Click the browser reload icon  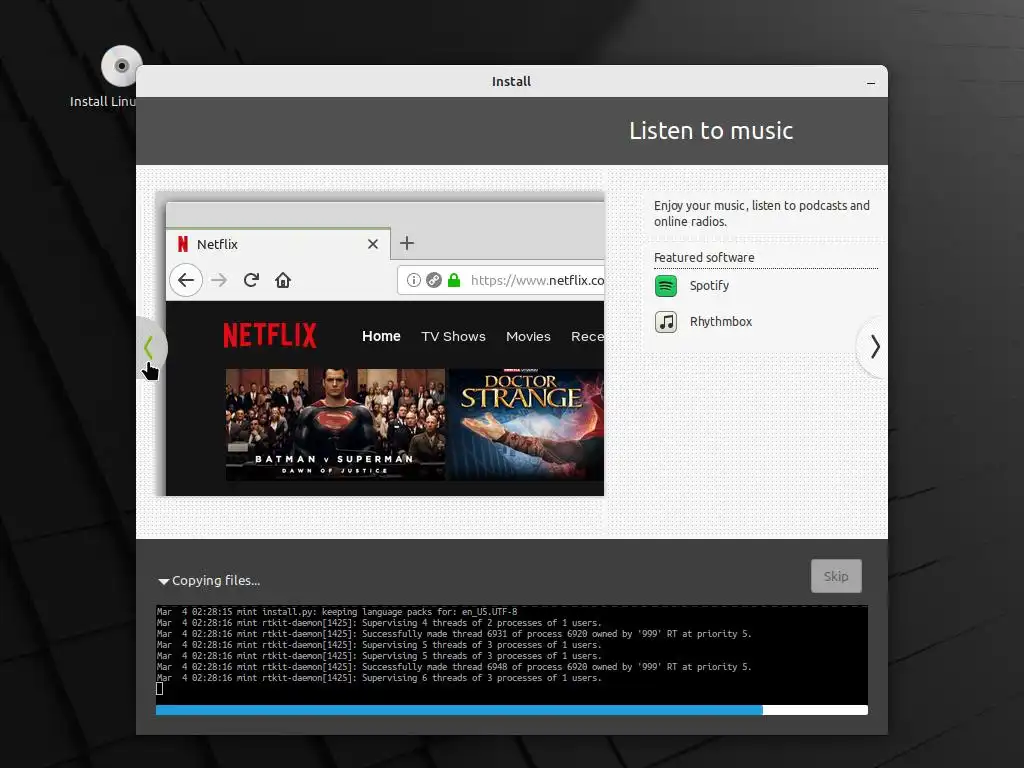click(251, 280)
